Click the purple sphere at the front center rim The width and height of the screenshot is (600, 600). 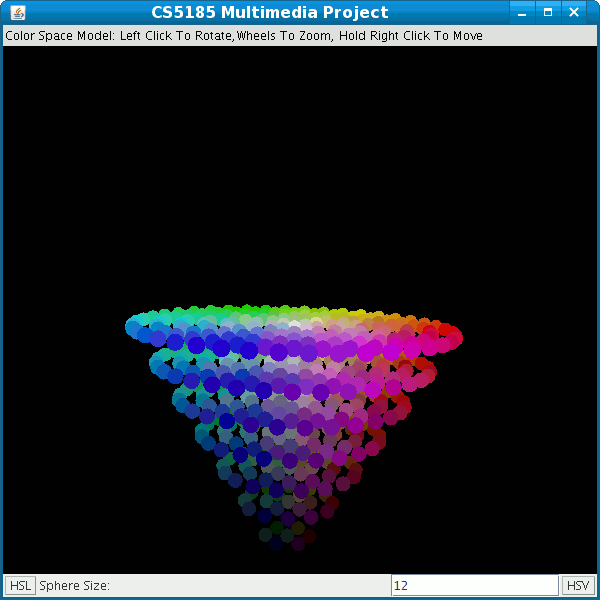[x=280, y=351]
